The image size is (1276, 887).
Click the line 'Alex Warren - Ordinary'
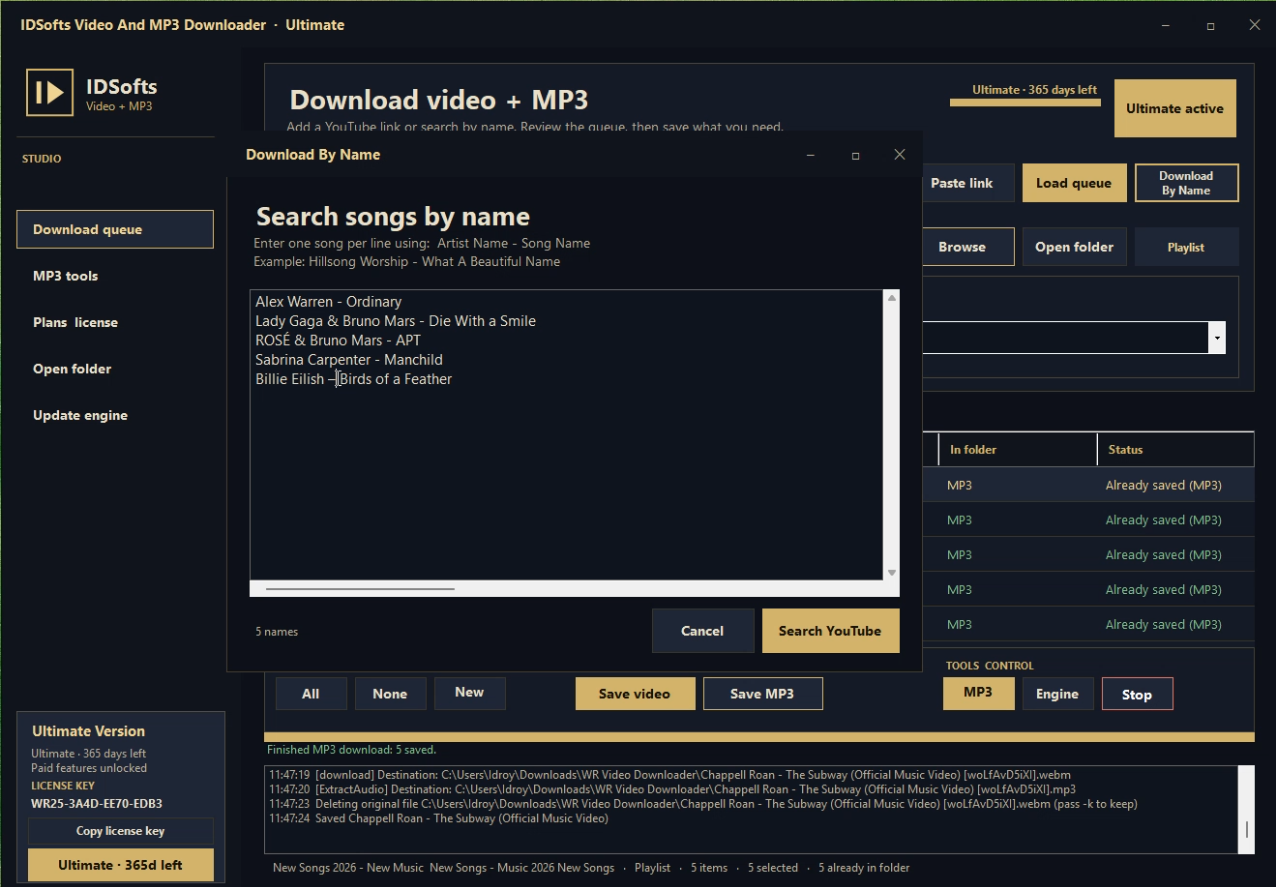click(328, 302)
